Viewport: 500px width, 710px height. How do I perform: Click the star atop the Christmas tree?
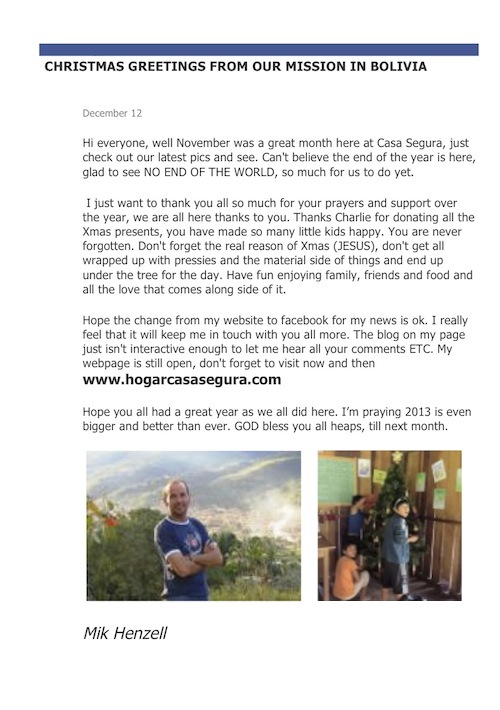click(397, 456)
